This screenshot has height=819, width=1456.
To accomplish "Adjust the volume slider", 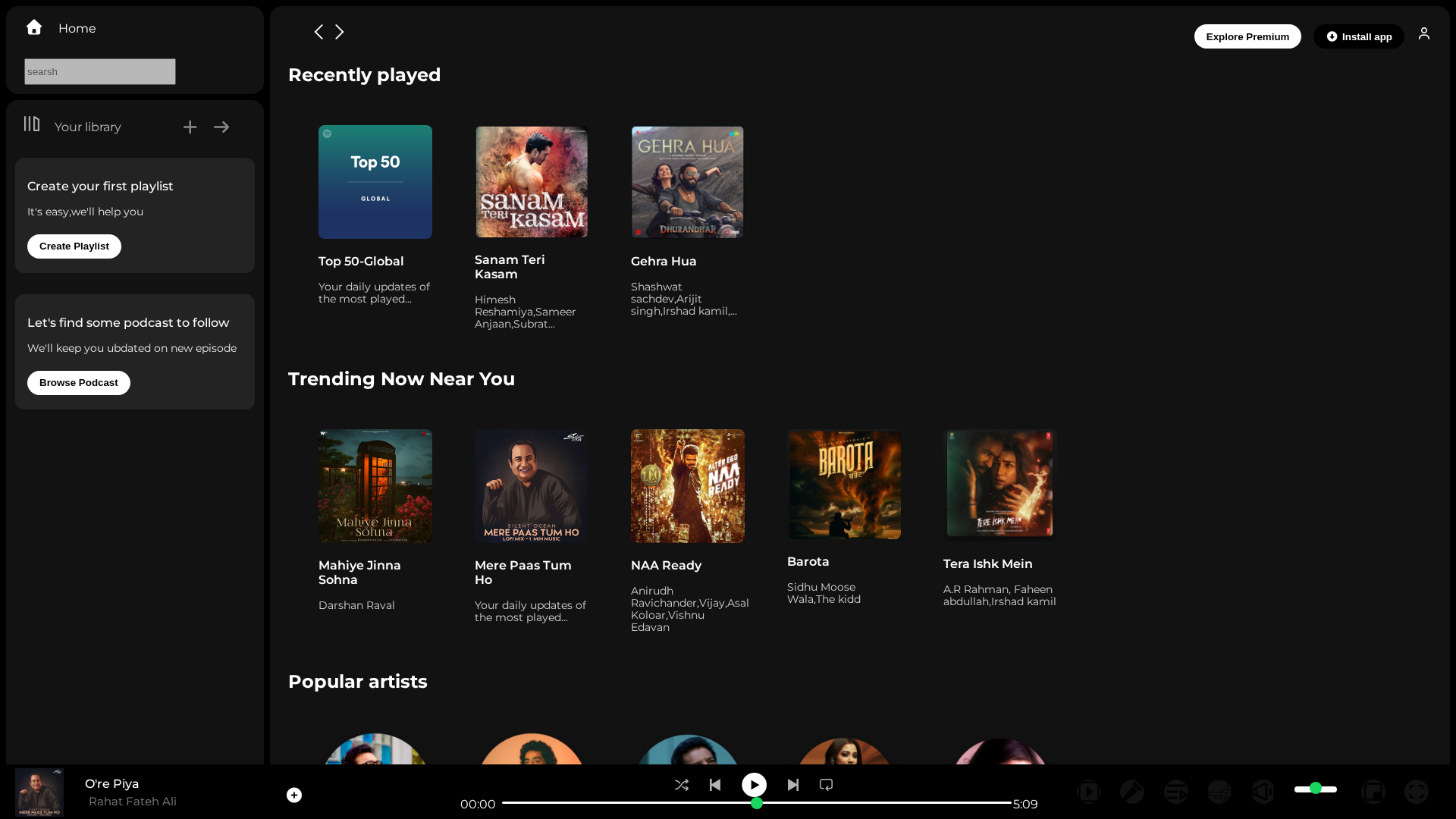I will click(1316, 789).
